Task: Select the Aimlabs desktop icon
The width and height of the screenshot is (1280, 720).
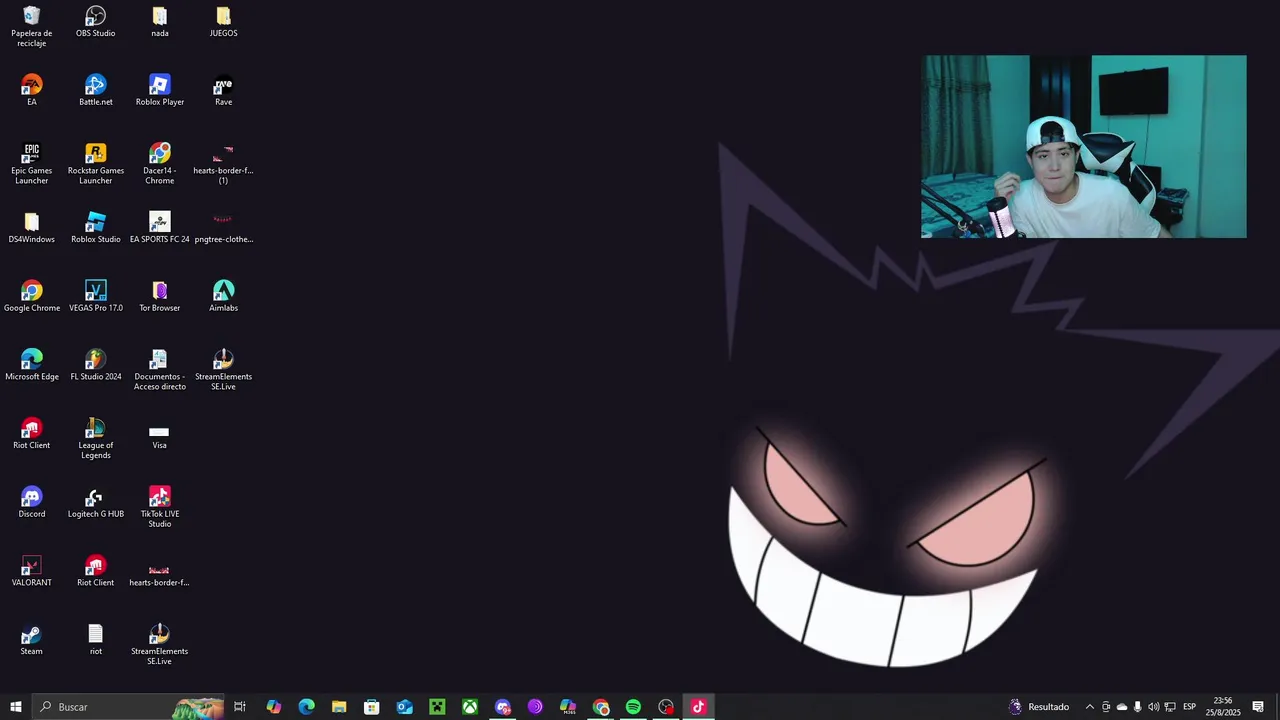Action: [223, 296]
